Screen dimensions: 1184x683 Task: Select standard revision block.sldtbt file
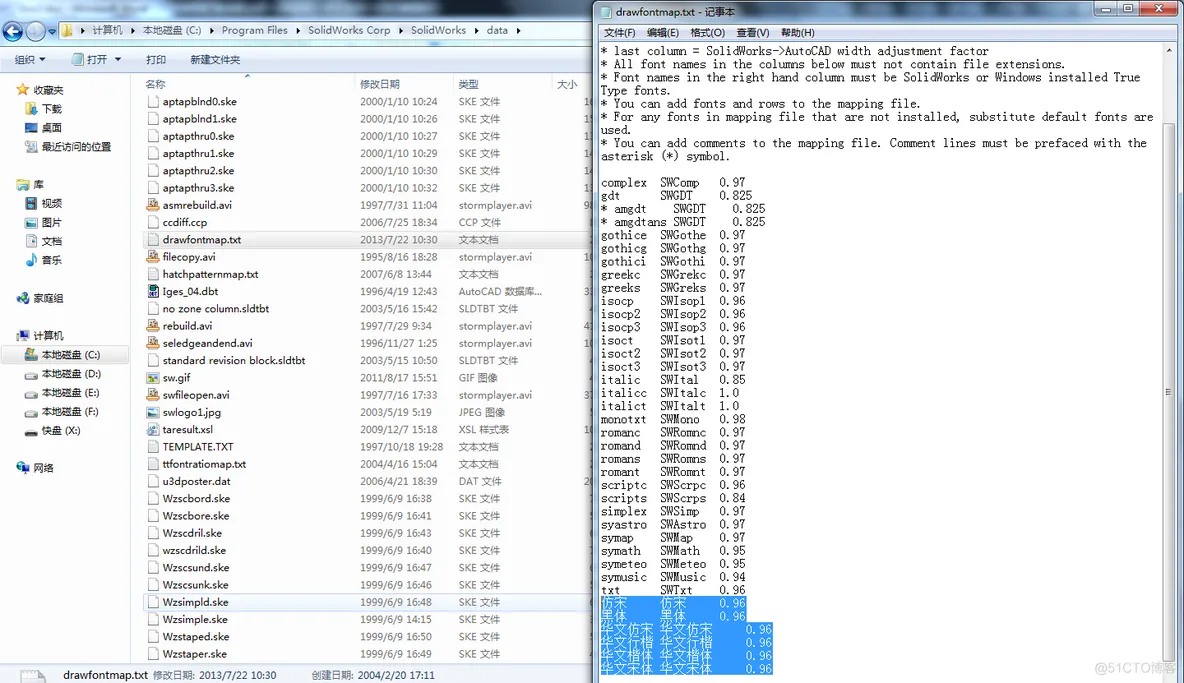click(233, 361)
